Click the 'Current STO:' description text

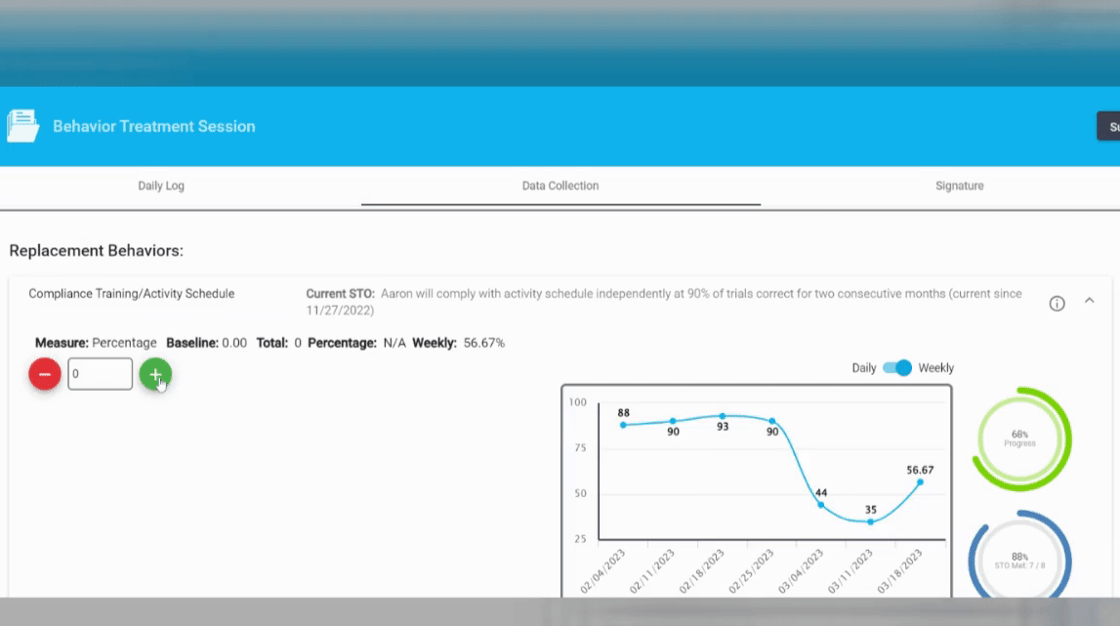tap(664, 302)
